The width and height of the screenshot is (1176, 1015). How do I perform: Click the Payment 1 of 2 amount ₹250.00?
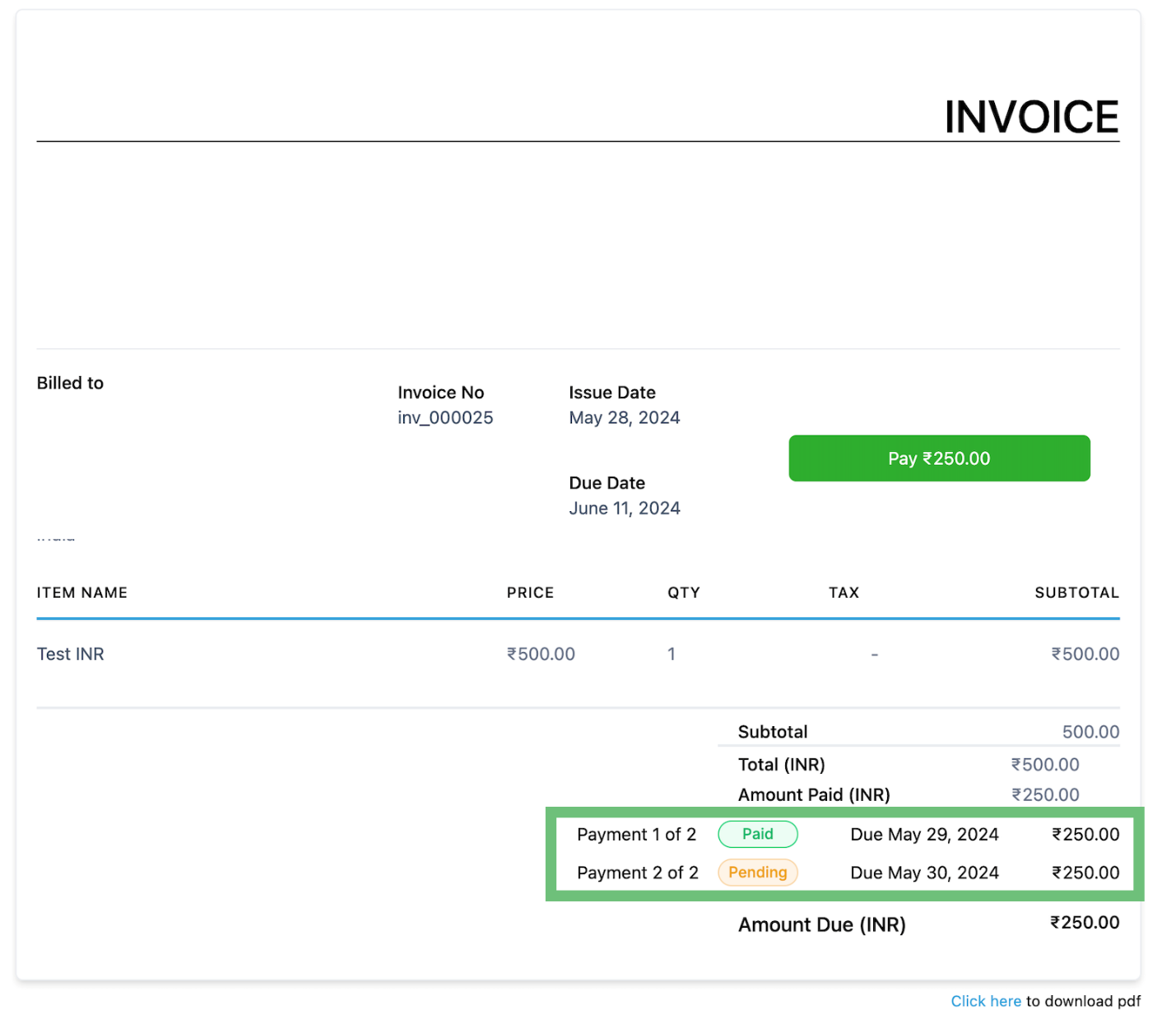(1085, 835)
